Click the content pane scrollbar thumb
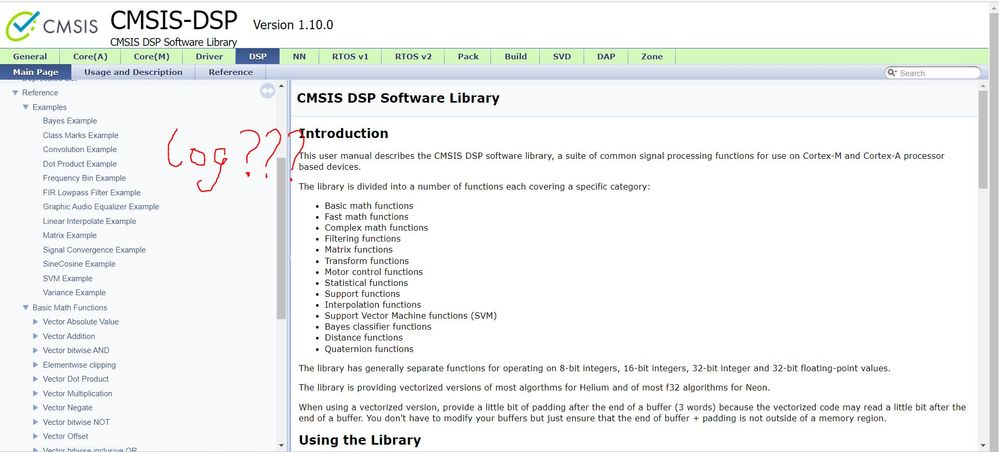Viewport: 999px width, 452px height. (x=983, y=138)
